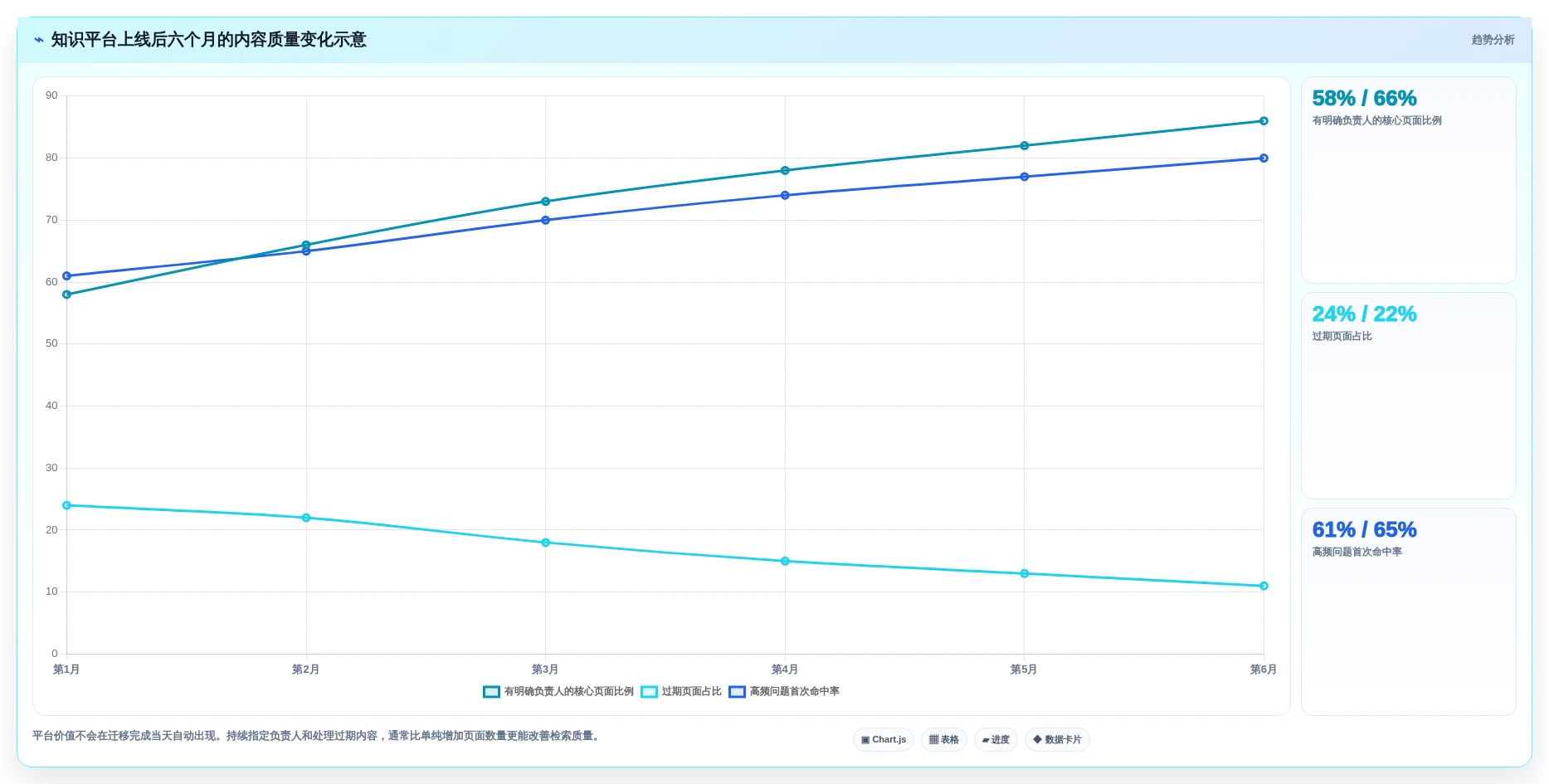Screen dimensions: 1549x784
Task: Click the 第3月 point at 18
Action: click(545, 543)
